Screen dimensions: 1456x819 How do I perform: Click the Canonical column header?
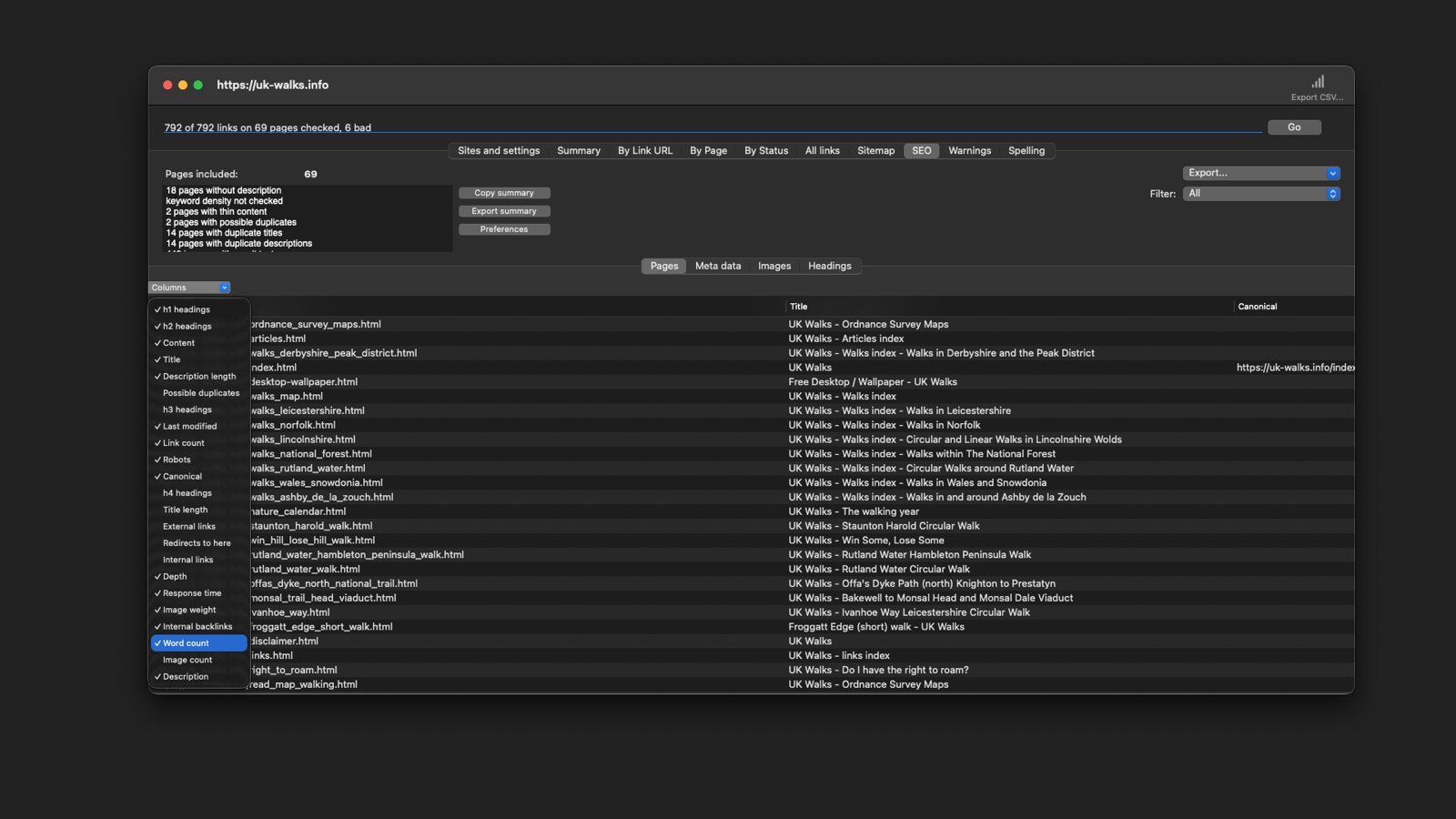click(x=1294, y=307)
